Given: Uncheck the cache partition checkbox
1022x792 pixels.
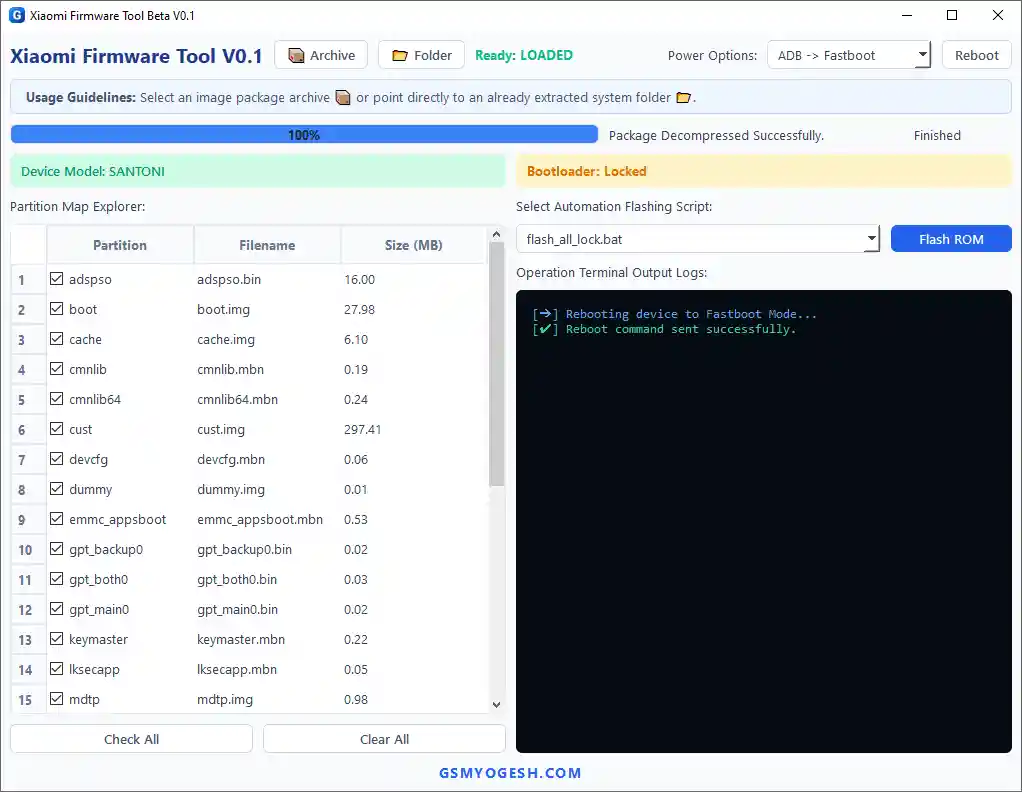Looking at the screenshot, I should [x=57, y=338].
